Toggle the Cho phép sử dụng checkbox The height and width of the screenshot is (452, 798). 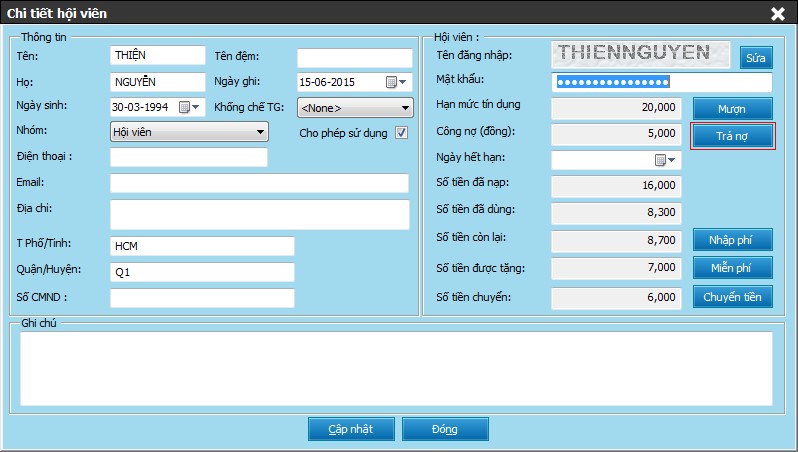tap(402, 133)
